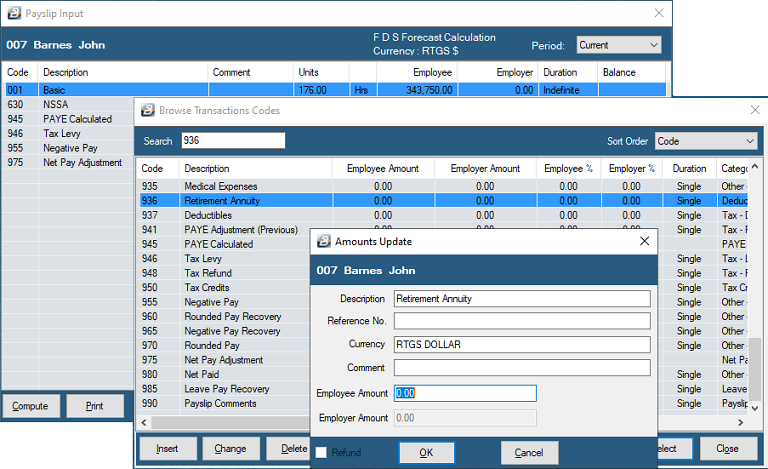
Task: Click down arrow of transactions list scrollbar
Action: point(755,408)
